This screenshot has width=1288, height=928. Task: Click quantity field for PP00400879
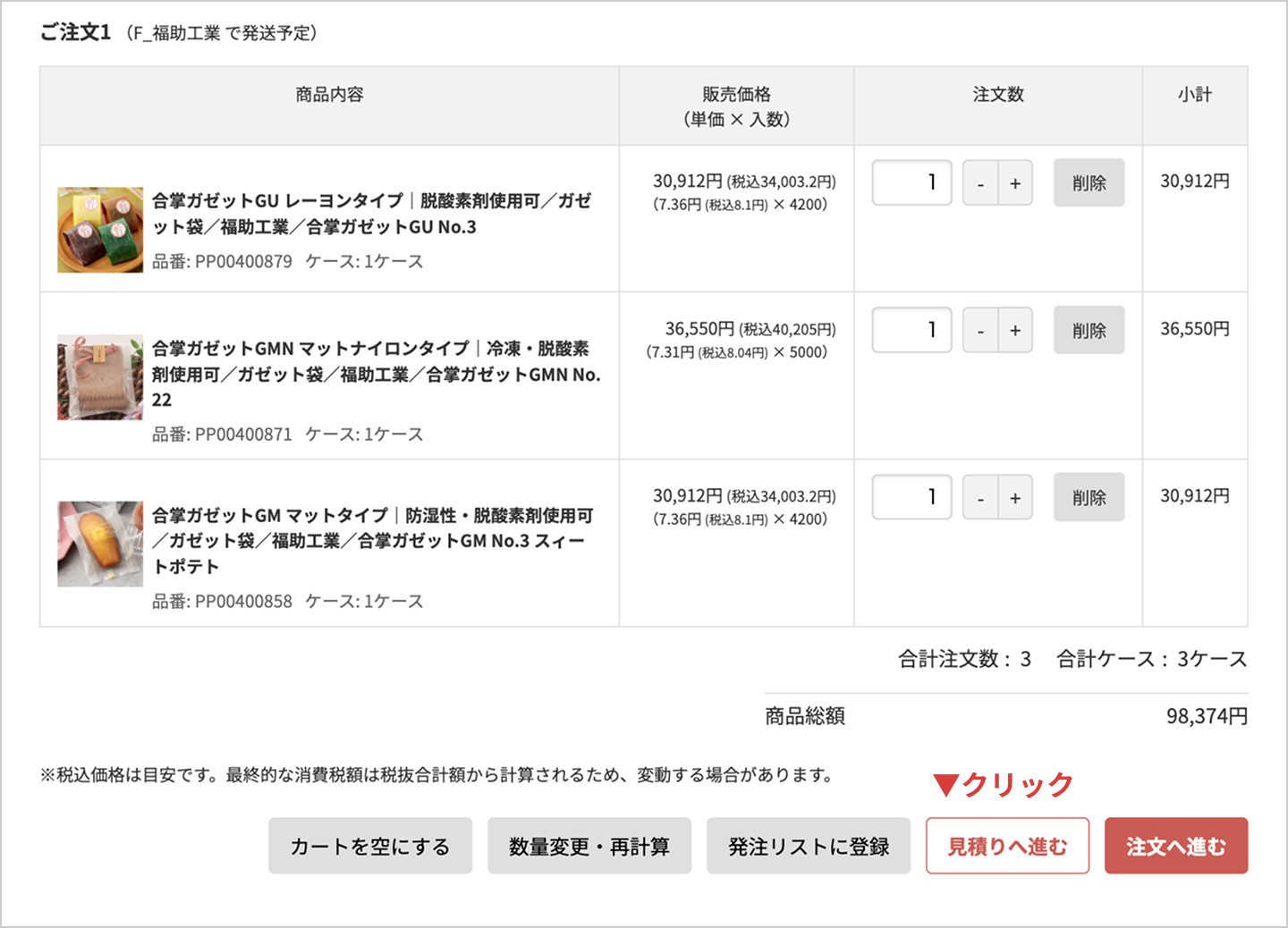point(911,183)
